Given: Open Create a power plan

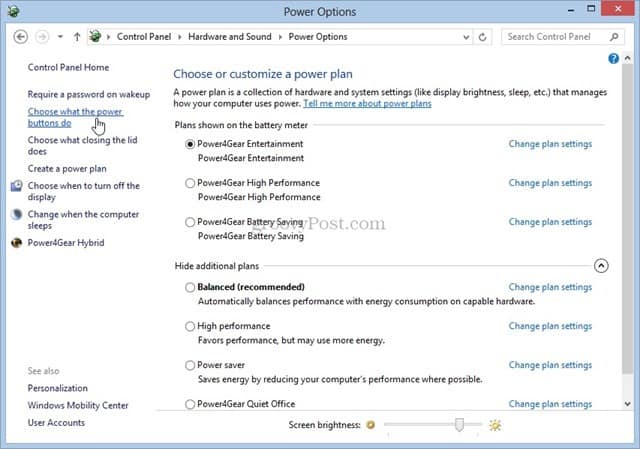Looking at the screenshot, I should tap(67, 169).
